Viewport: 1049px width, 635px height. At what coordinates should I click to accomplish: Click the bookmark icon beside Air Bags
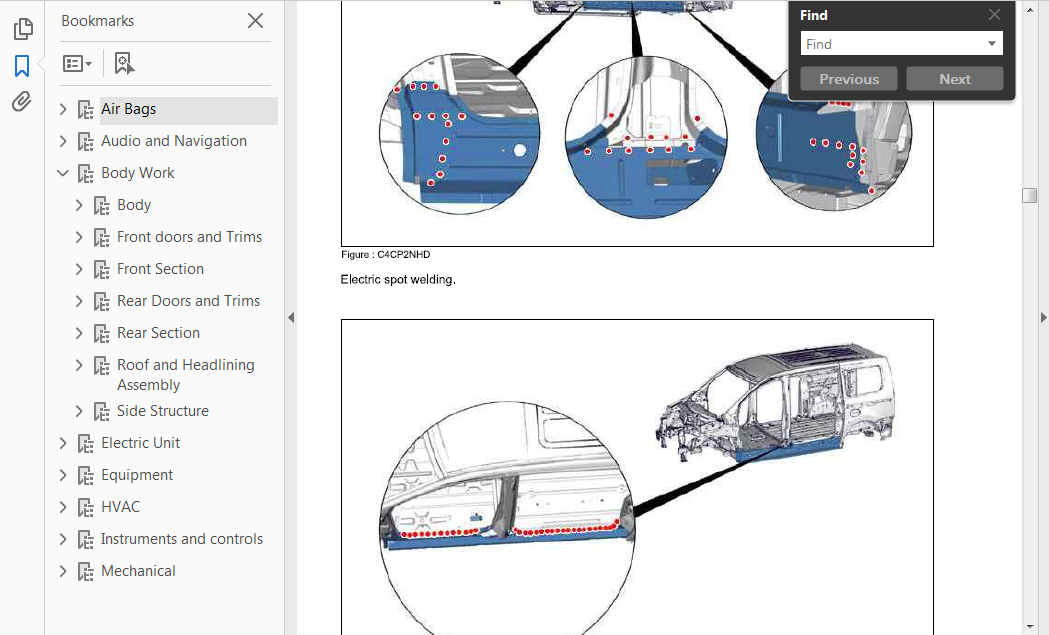85,110
